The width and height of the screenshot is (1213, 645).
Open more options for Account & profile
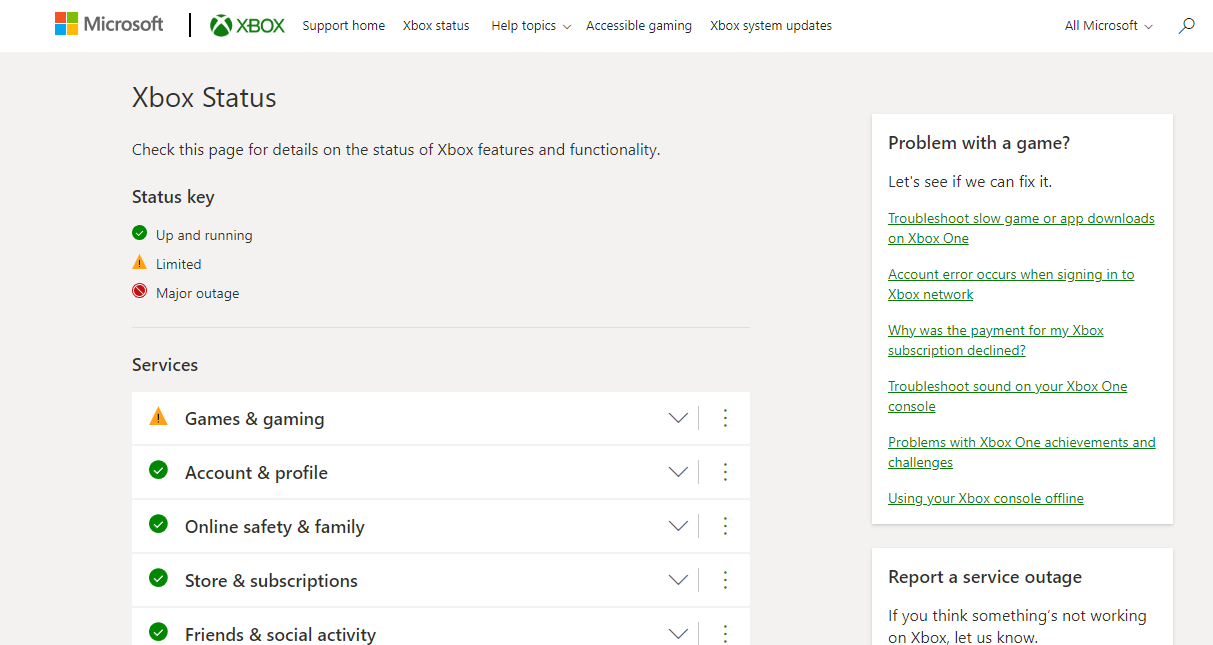pyautogui.click(x=726, y=473)
